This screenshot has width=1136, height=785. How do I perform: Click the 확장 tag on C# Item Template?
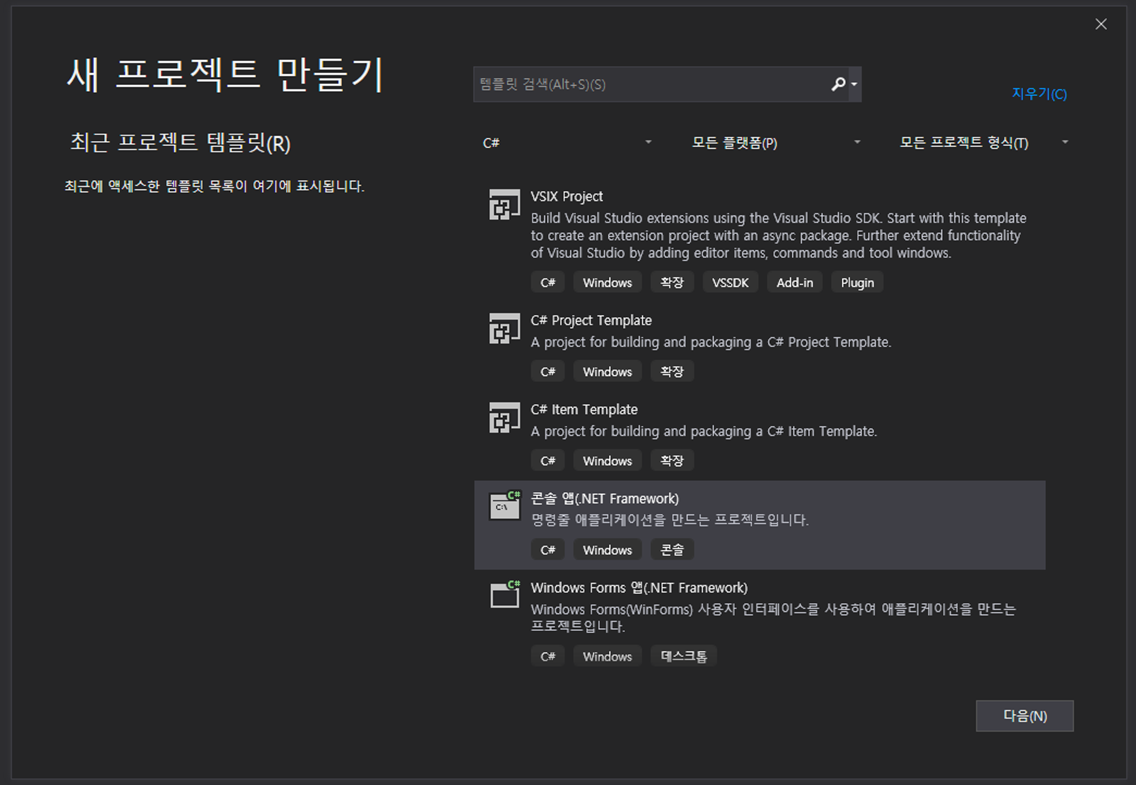tap(672, 461)
